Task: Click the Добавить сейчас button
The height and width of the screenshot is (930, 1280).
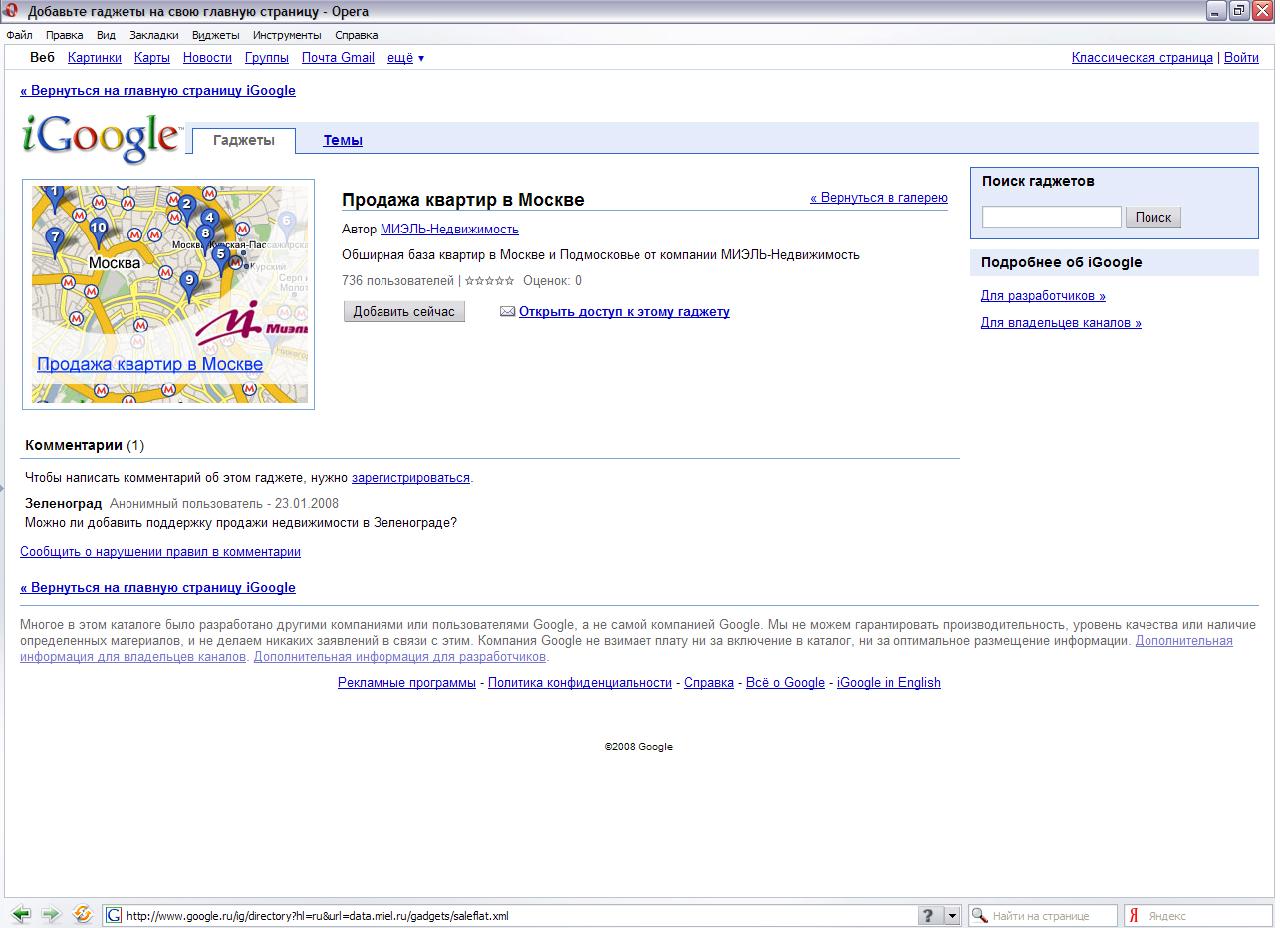Action: coord(404,312)
